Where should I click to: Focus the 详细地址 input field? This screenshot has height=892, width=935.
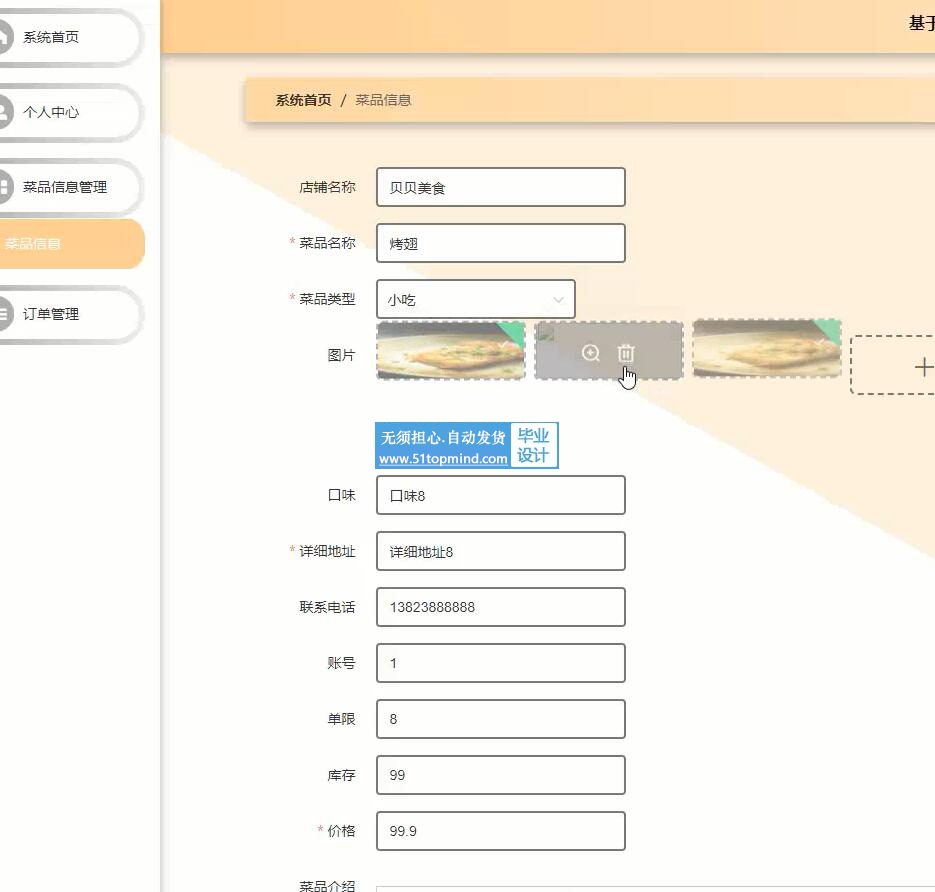pos(501,551)
